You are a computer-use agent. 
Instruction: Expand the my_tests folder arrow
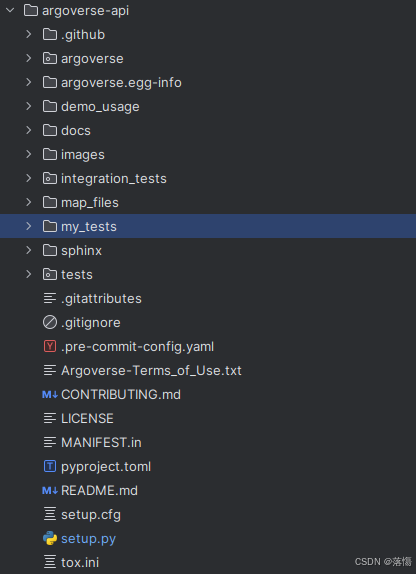click(29, 226)
